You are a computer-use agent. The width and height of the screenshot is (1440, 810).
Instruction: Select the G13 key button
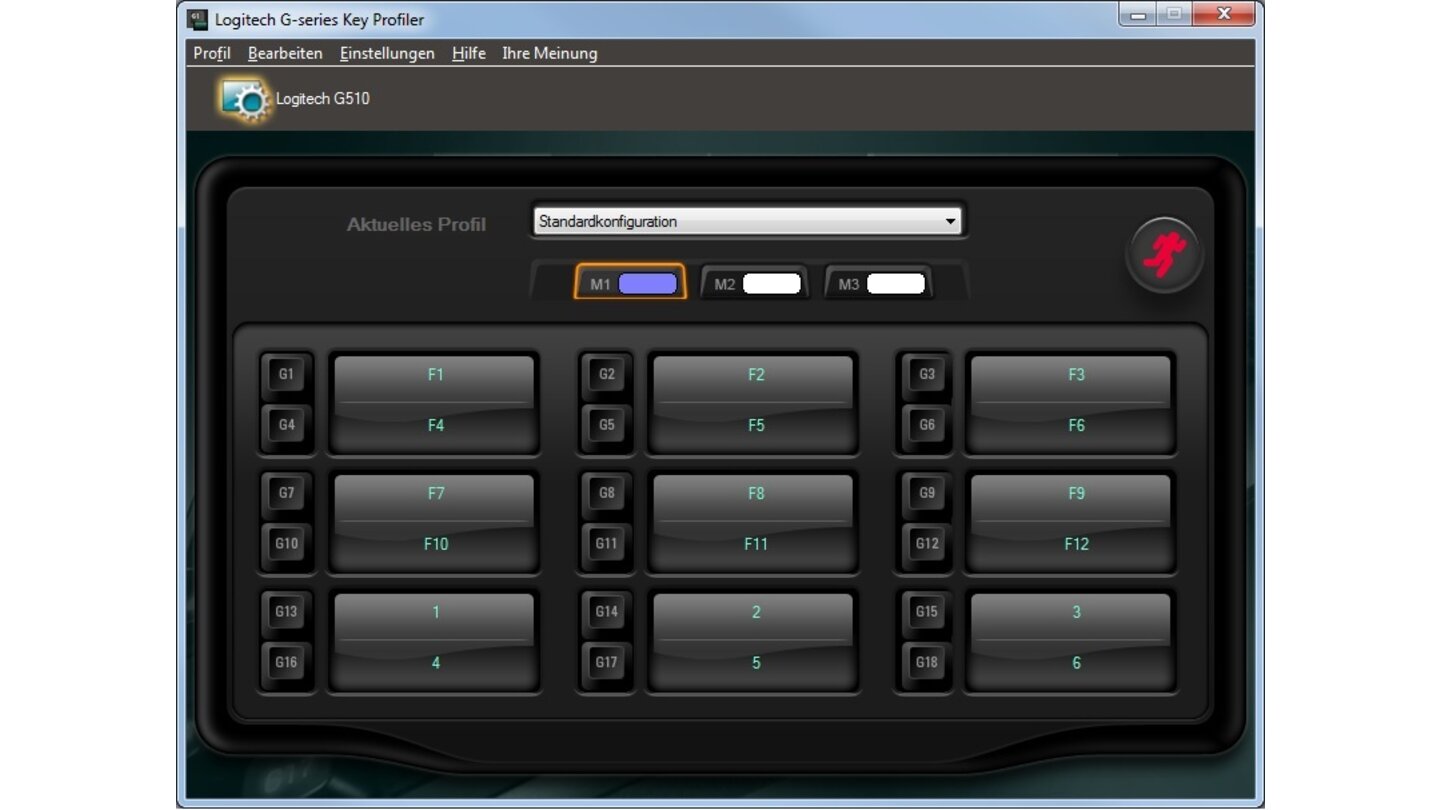287,612
